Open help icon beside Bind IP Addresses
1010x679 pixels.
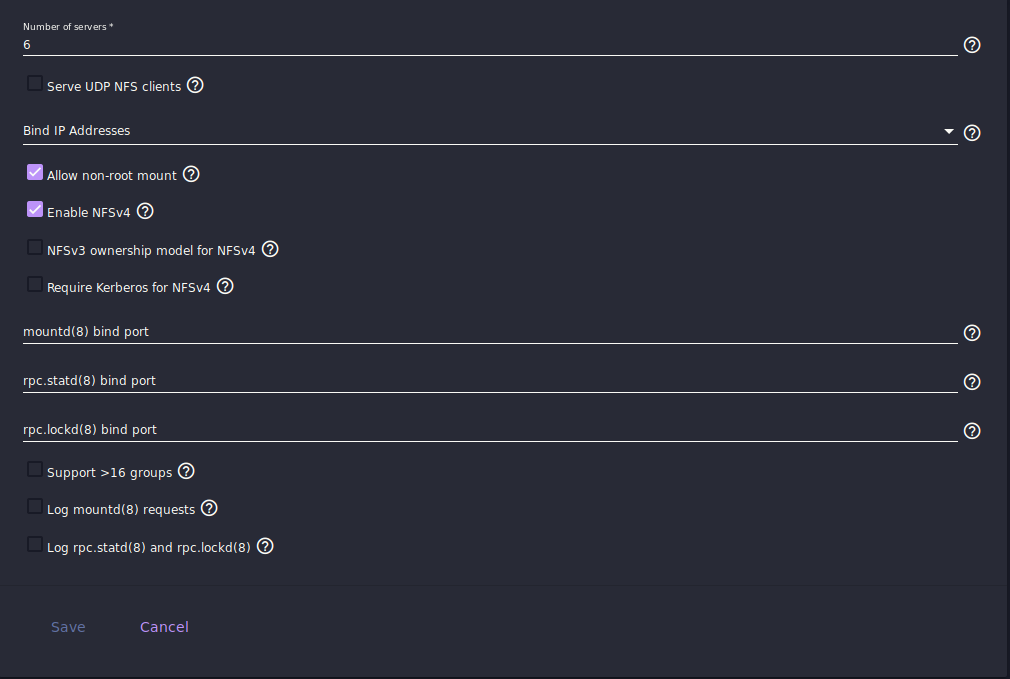(971, 133)
